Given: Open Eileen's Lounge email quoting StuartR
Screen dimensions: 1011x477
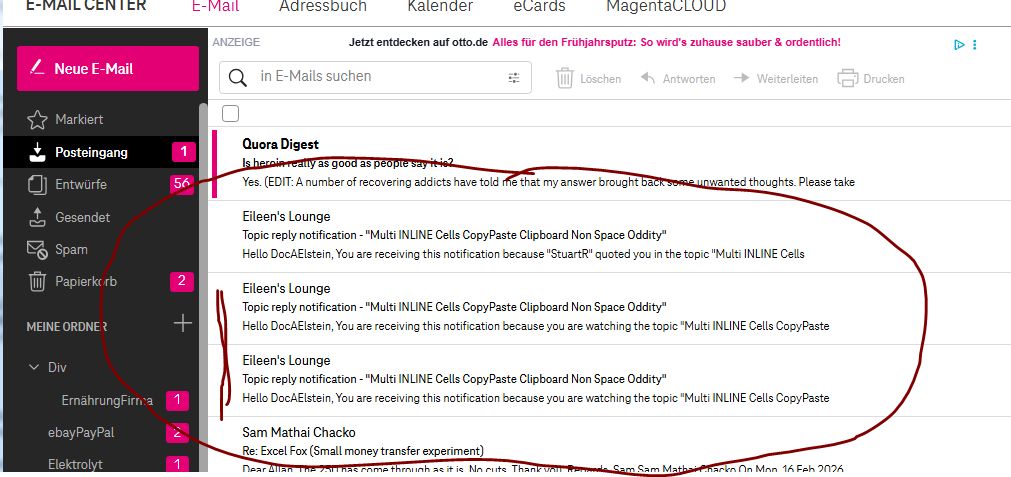Looking at the screenshot, I should [610, 235].
